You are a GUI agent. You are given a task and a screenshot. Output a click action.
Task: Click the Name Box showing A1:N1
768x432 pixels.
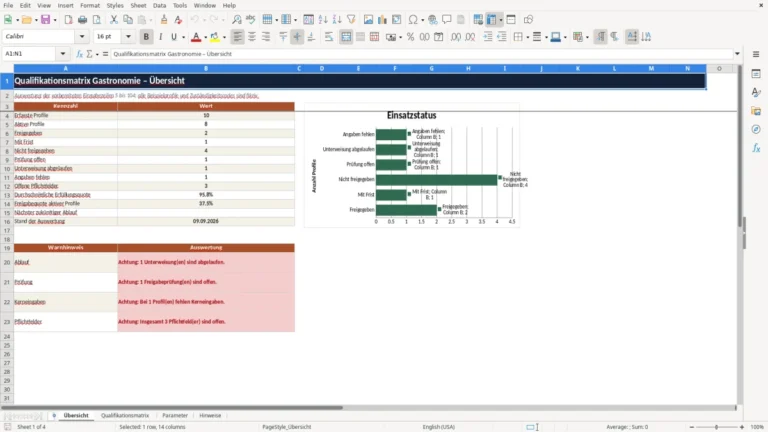tap(30, 54)
